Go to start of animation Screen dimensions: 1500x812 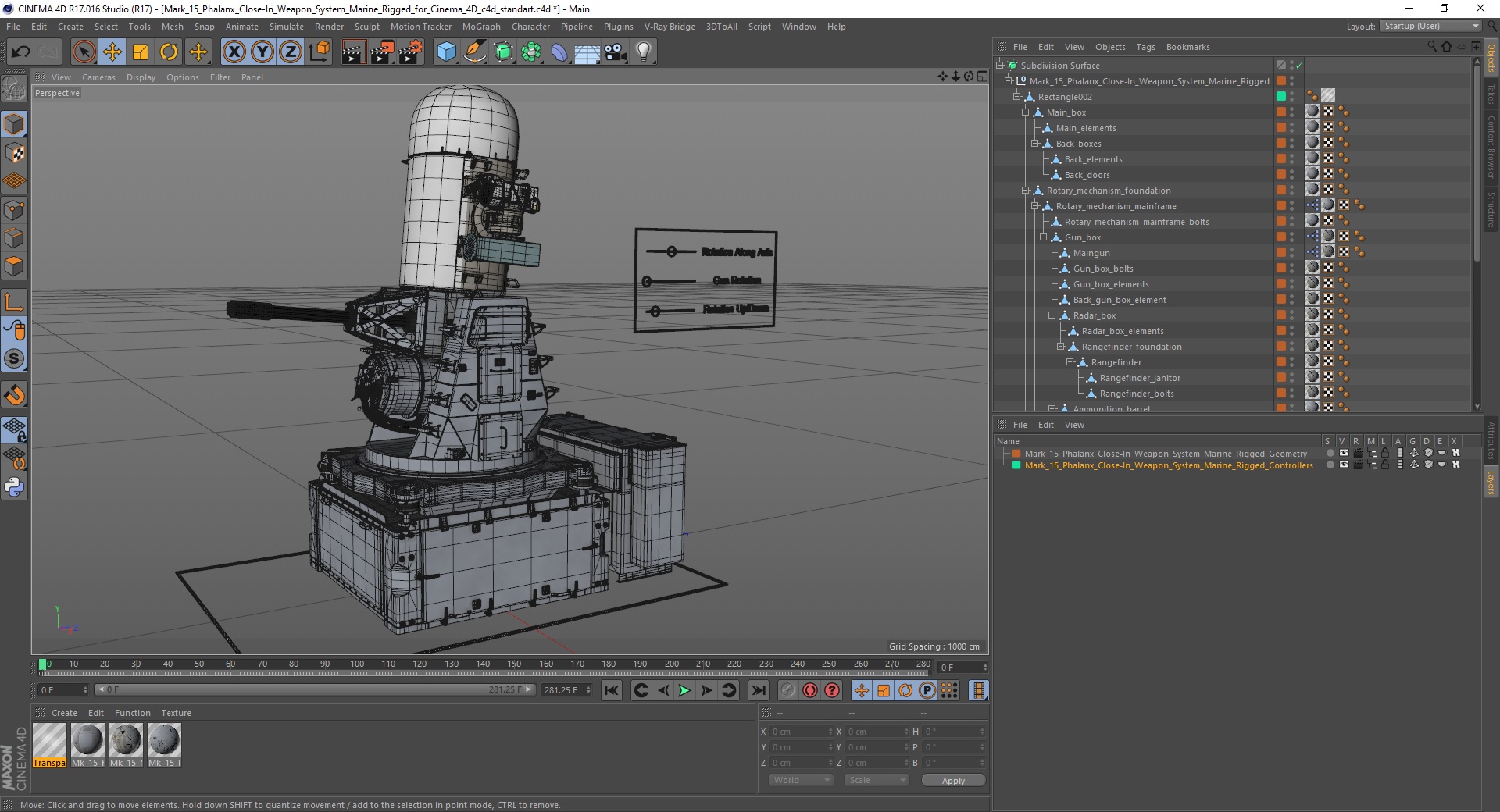click(x=612, y=690)
